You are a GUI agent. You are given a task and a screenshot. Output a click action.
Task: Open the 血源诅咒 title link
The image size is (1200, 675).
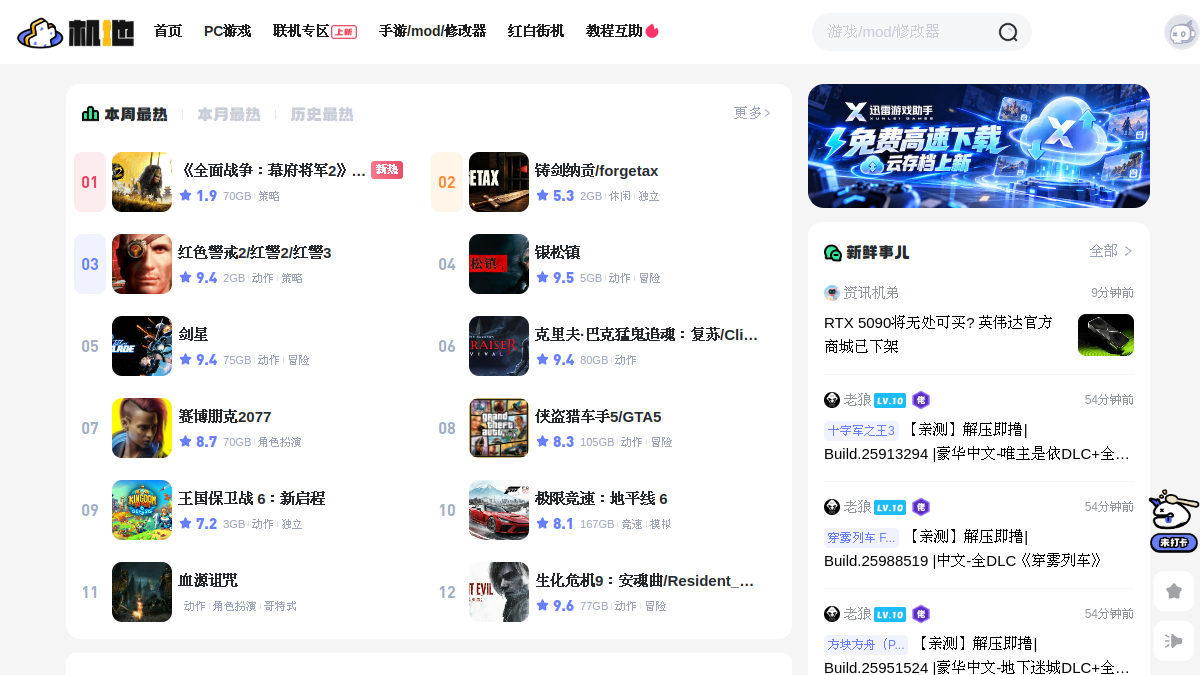pos(208,580)
